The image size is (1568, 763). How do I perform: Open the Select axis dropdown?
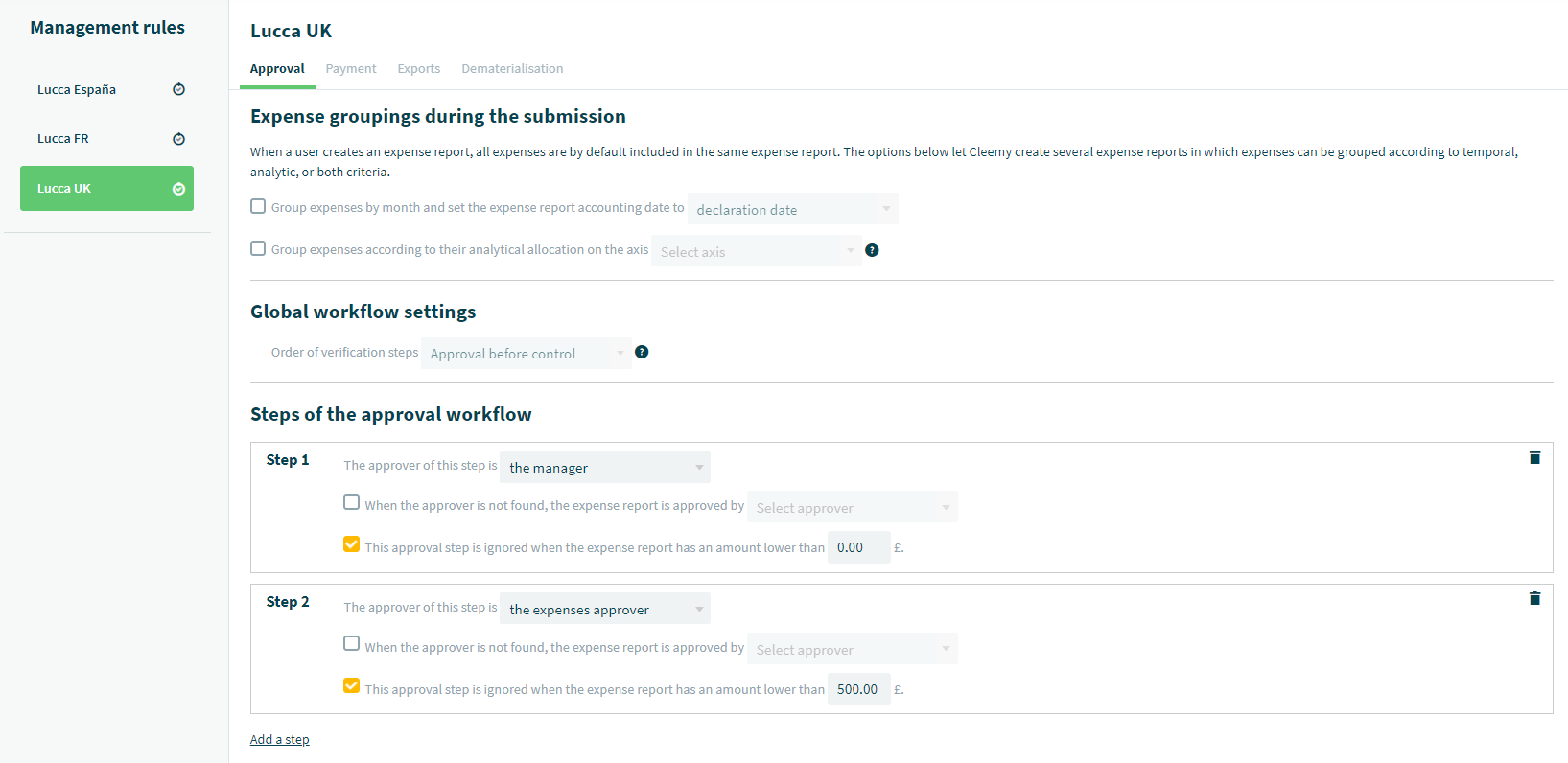[x=756, y=251]
